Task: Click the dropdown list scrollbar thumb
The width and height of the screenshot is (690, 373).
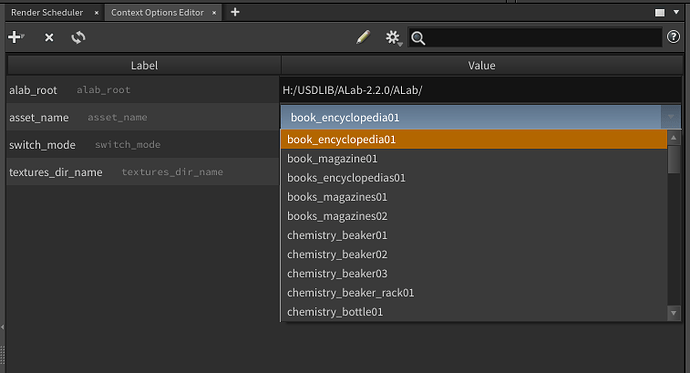Action: click(x=673, y=159)
